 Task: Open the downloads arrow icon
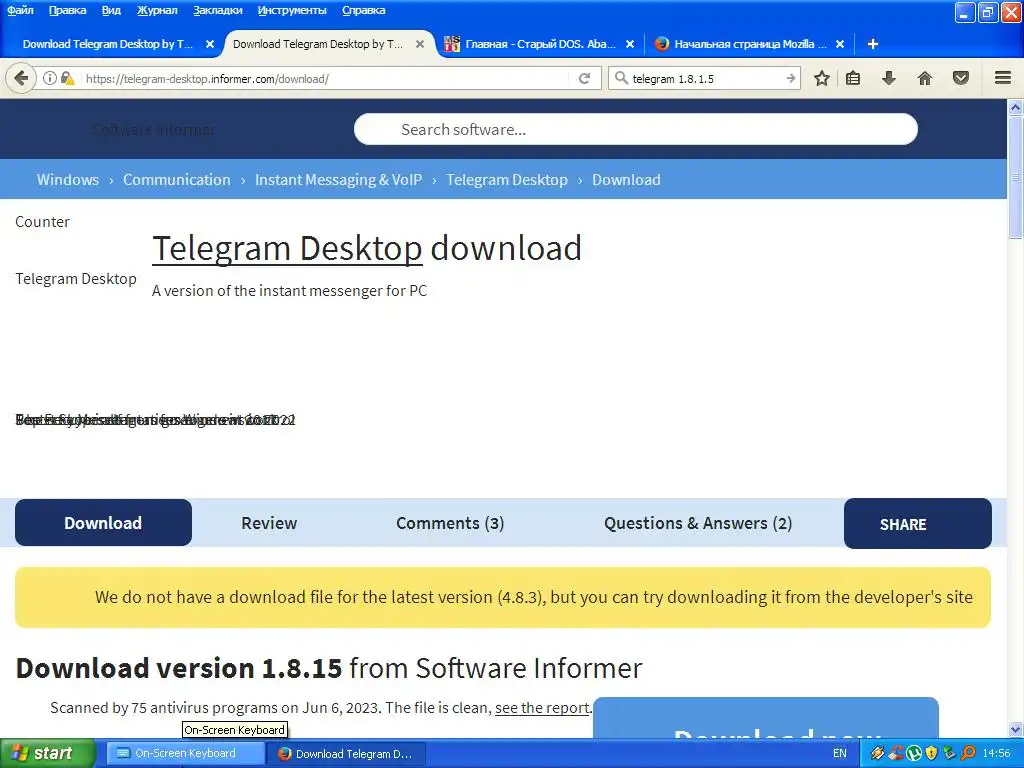[x=888, y=78]
